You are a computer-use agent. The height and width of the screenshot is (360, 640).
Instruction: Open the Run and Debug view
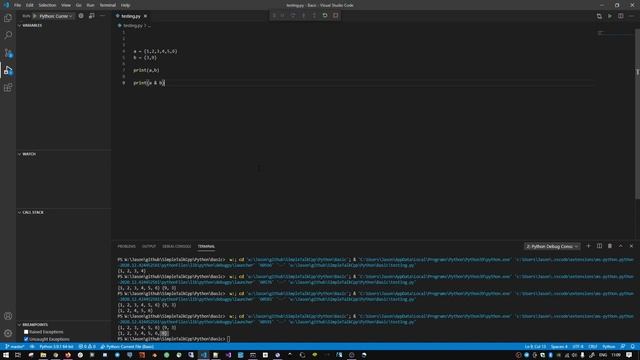coord(8,70)
